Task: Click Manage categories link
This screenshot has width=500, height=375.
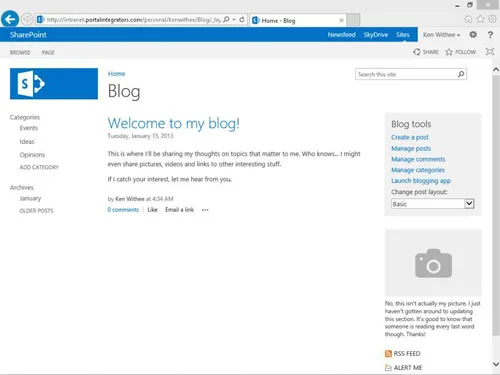Action: (x=418, y=170)
